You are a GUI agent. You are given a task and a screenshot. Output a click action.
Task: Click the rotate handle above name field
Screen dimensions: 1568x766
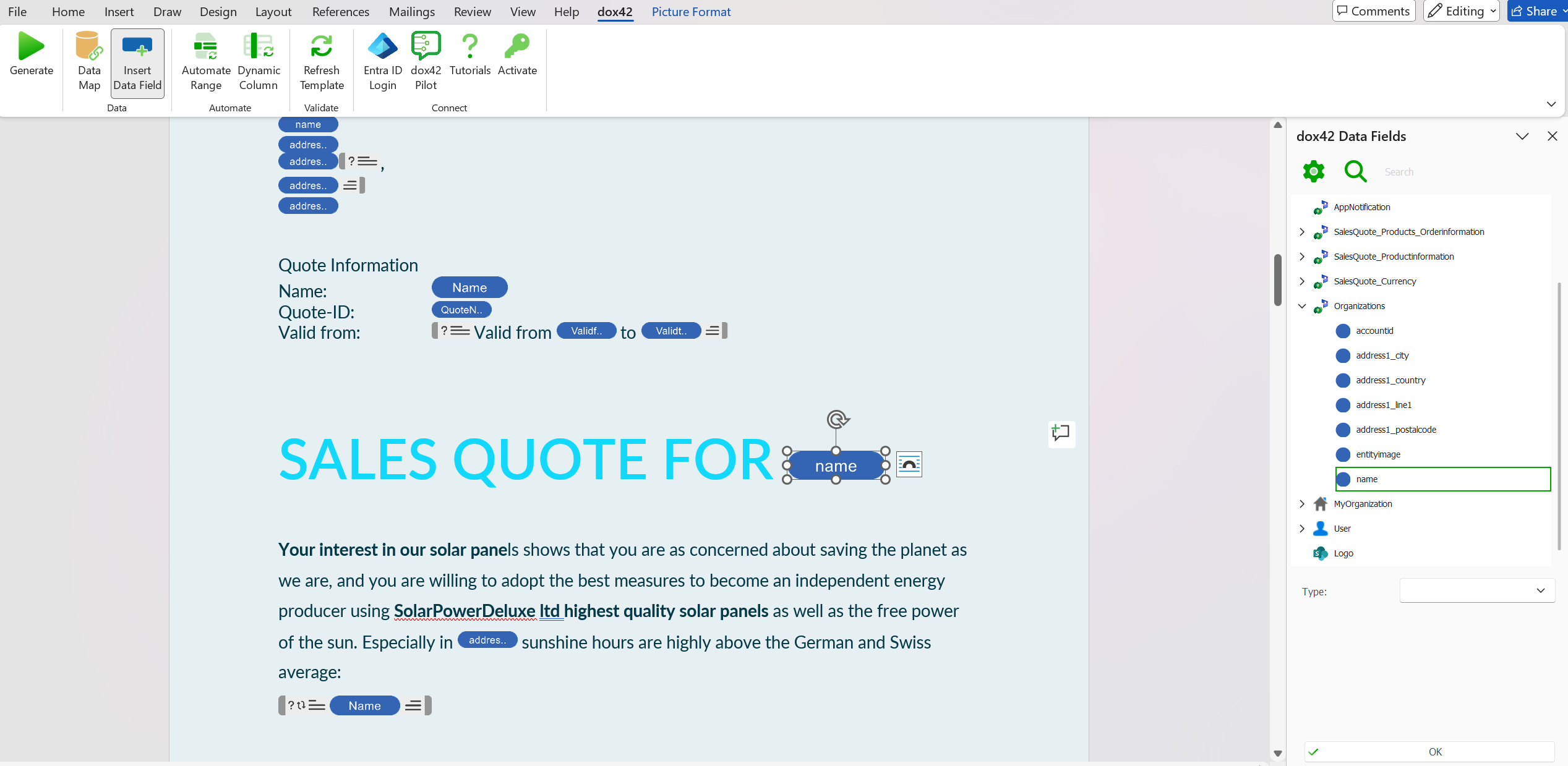click(x=837, y=420)
